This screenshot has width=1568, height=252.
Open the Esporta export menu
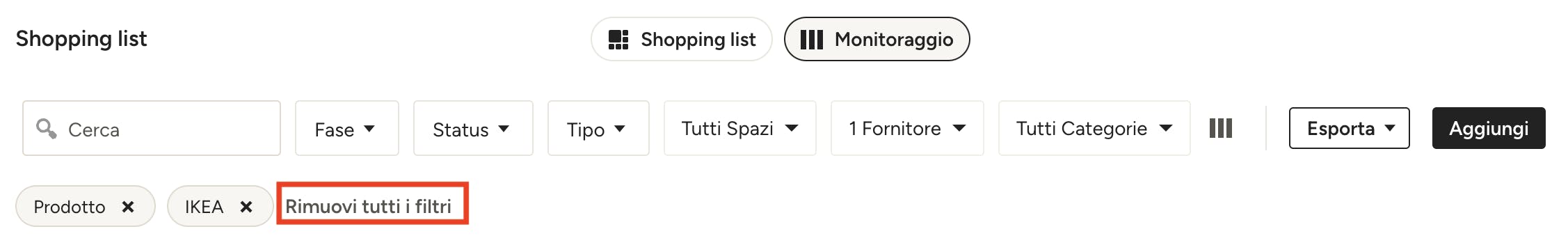[x=1350, y=128]
